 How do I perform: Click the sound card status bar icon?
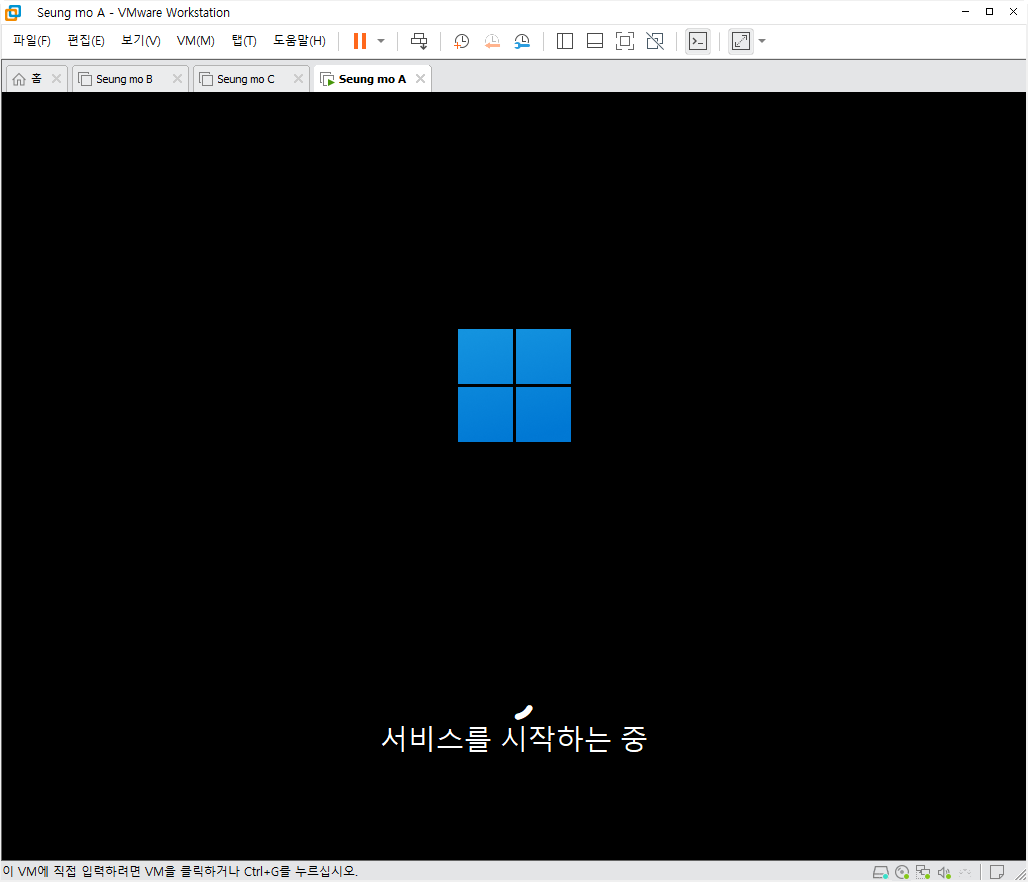tap(944, 872)
